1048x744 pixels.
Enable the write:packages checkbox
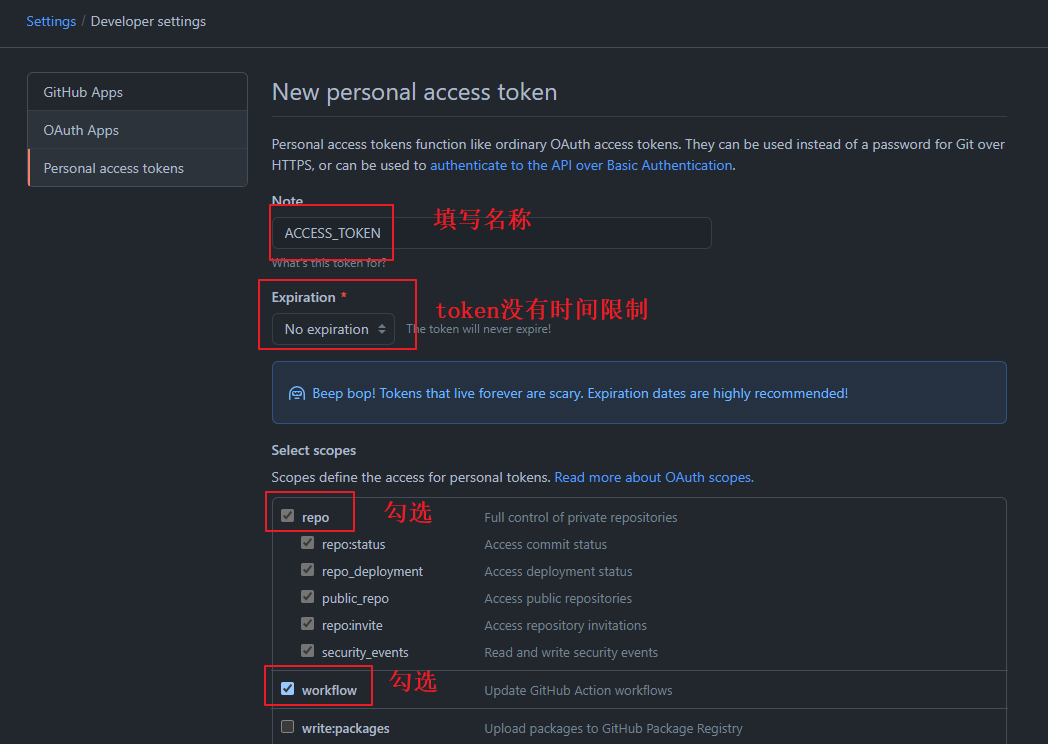288,727
